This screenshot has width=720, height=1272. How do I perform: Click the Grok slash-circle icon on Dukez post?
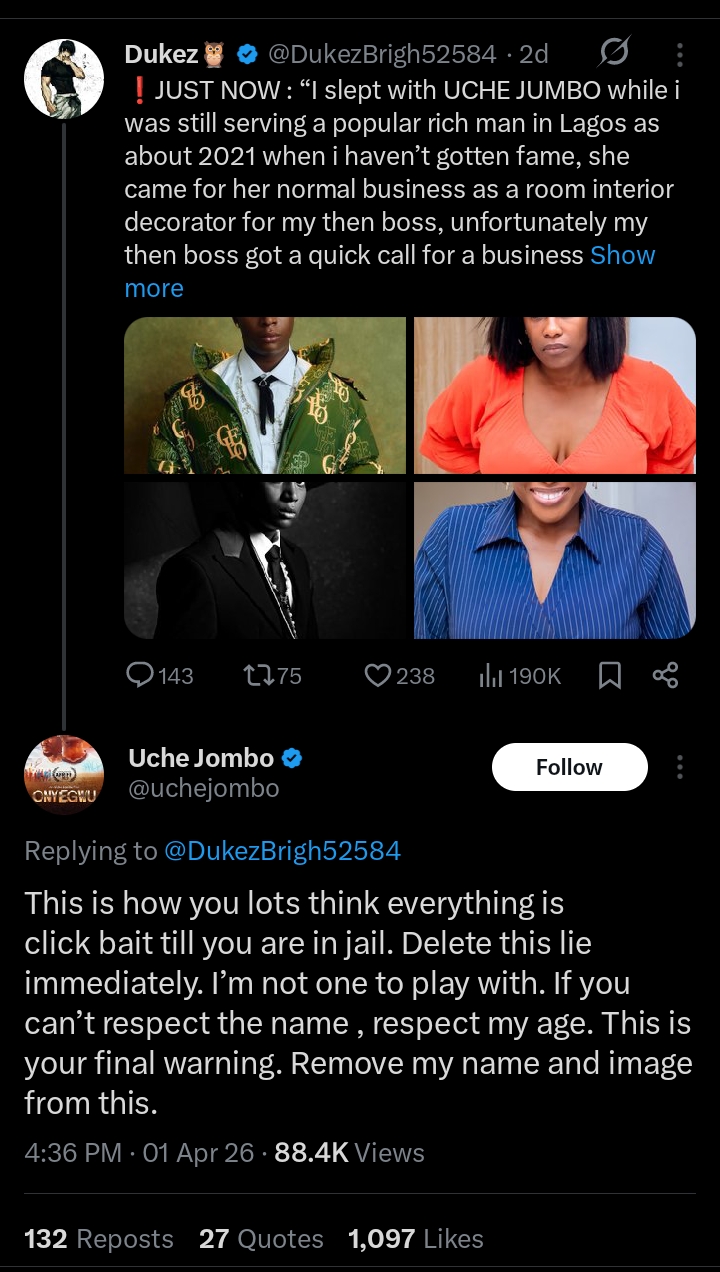click(x=614, y=53)
